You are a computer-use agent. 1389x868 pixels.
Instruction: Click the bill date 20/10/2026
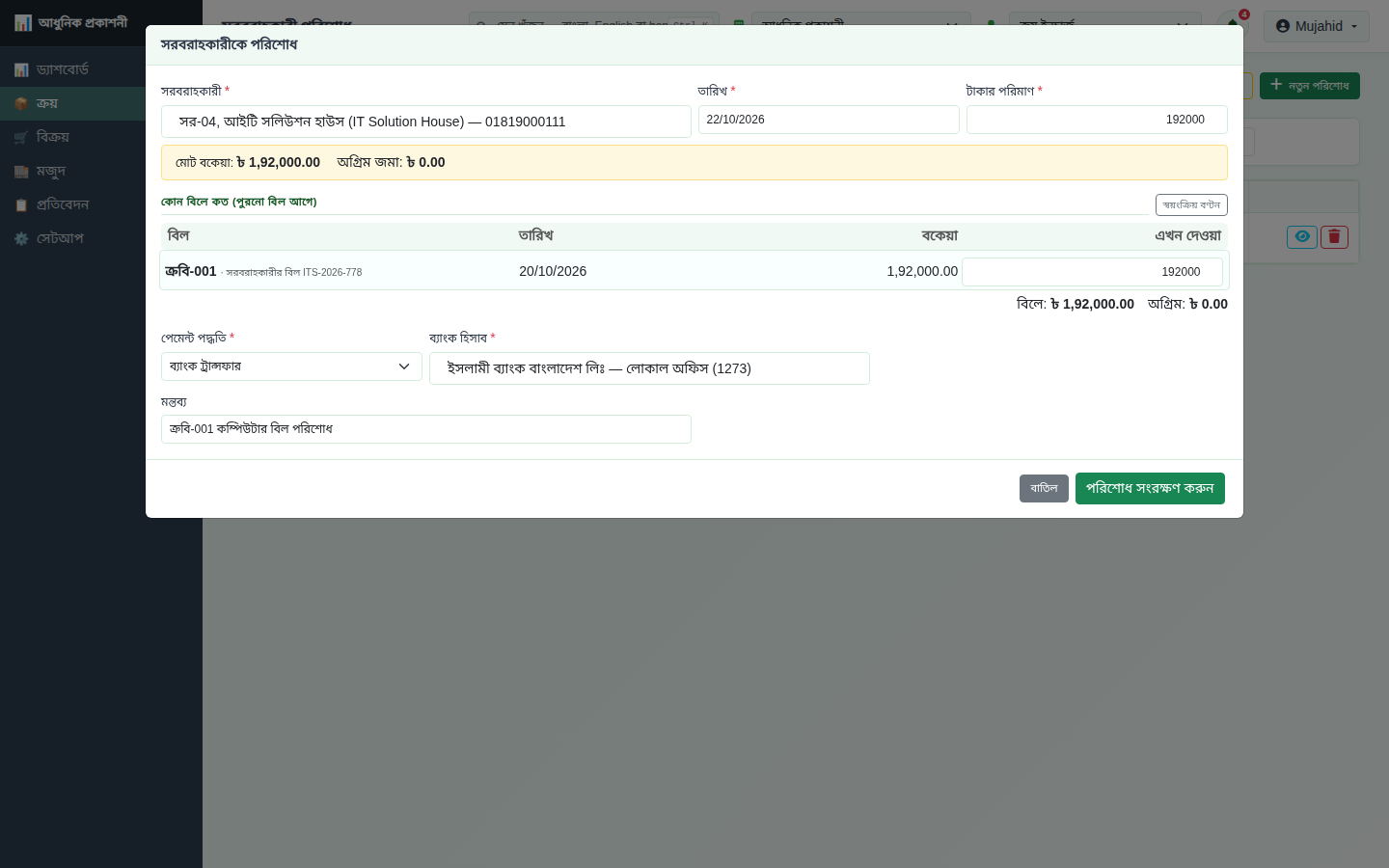point(553,272)
